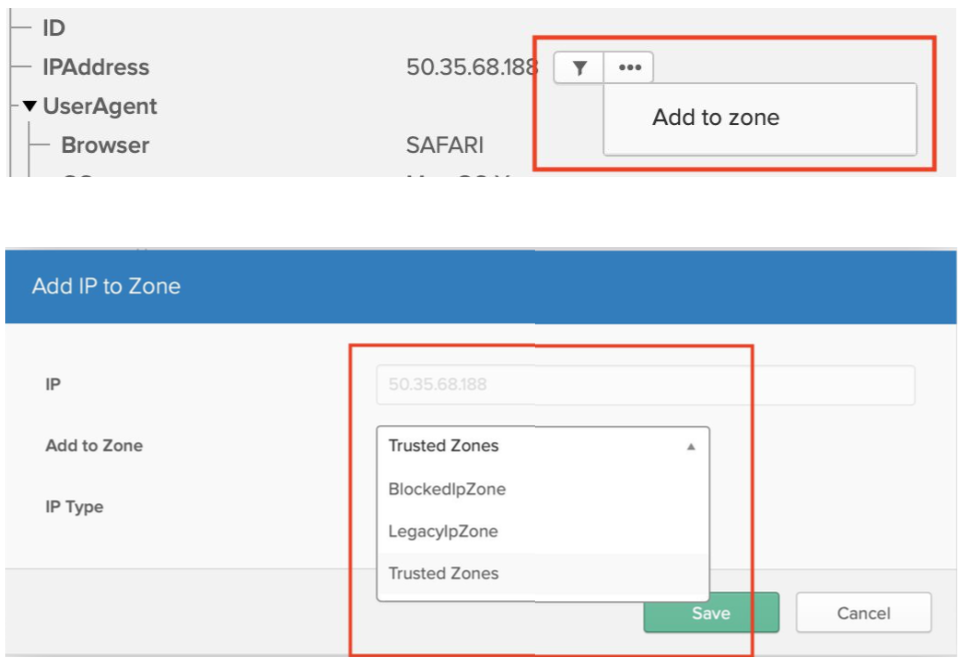The height and width of the screenshot is (664, 960).
Task: Click the 50.35.68.188 value in the tree
Action: [x=472, y=68]
